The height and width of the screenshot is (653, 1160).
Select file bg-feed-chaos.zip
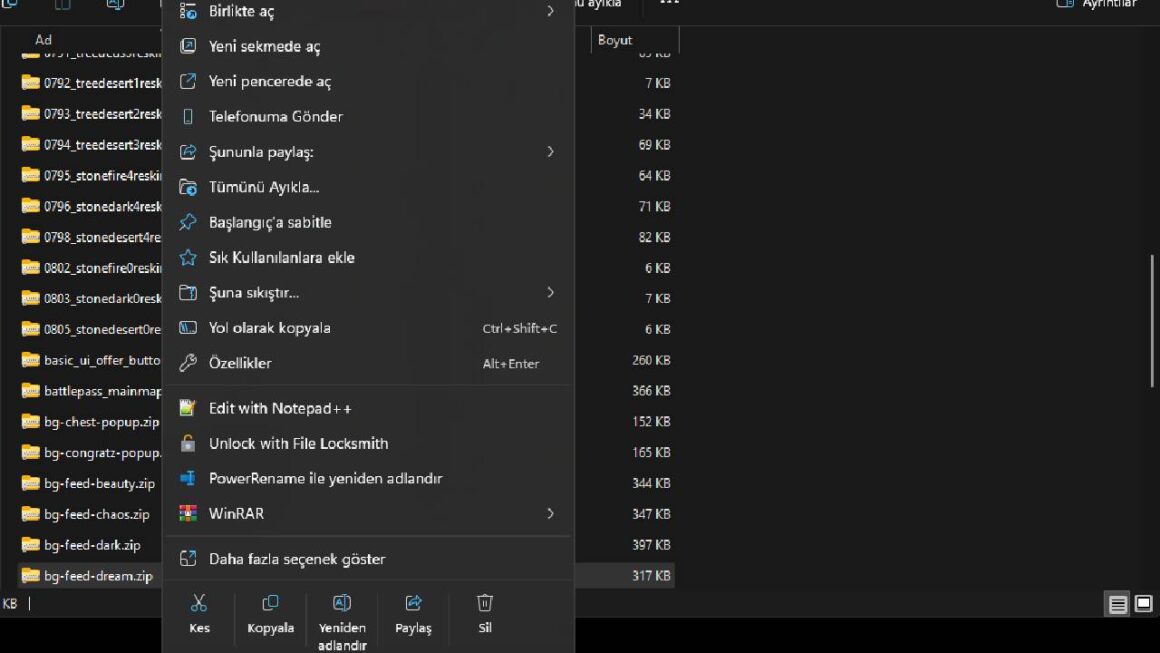pos(96,514)
